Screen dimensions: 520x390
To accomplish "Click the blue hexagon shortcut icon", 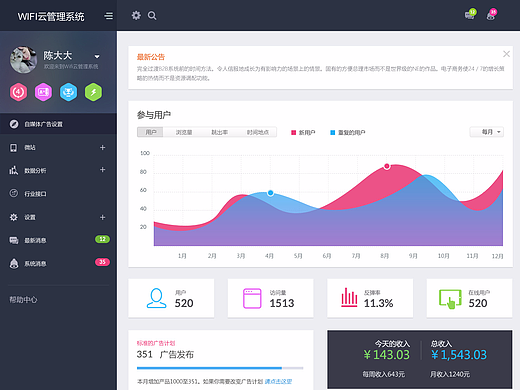I will 68,92.
